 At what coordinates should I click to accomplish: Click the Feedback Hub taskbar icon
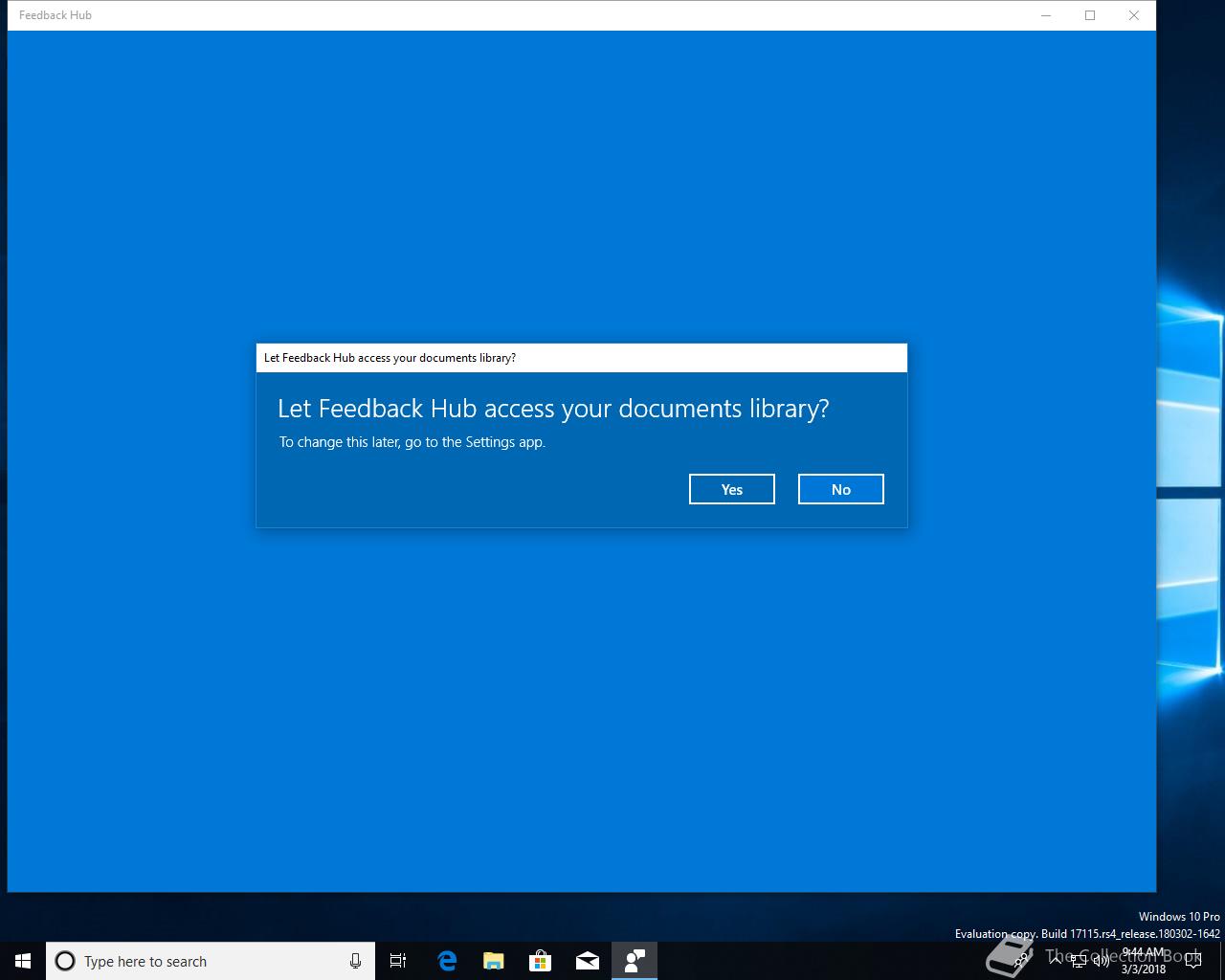coord(635,961)
